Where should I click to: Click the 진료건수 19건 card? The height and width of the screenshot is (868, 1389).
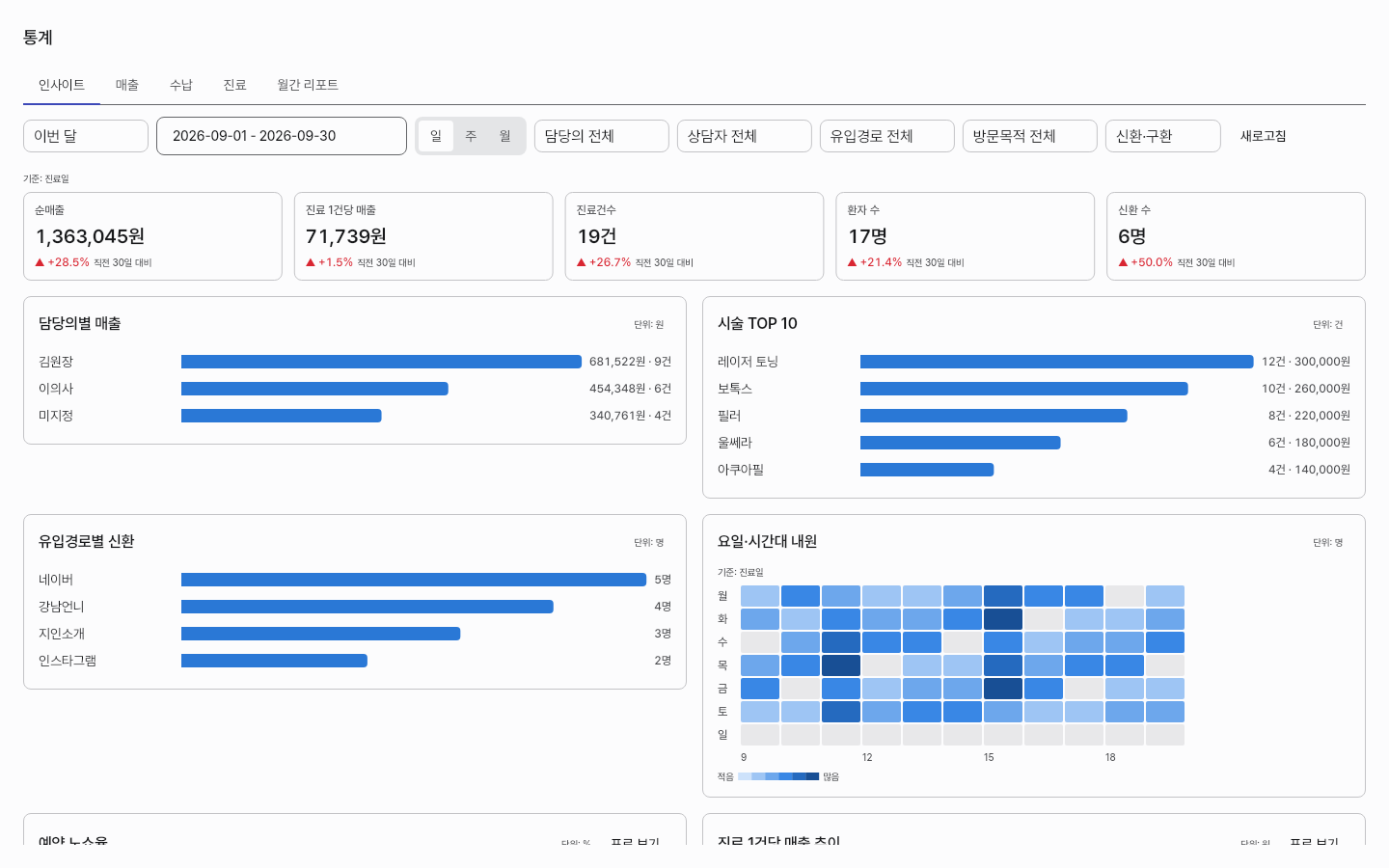(694, 236)
